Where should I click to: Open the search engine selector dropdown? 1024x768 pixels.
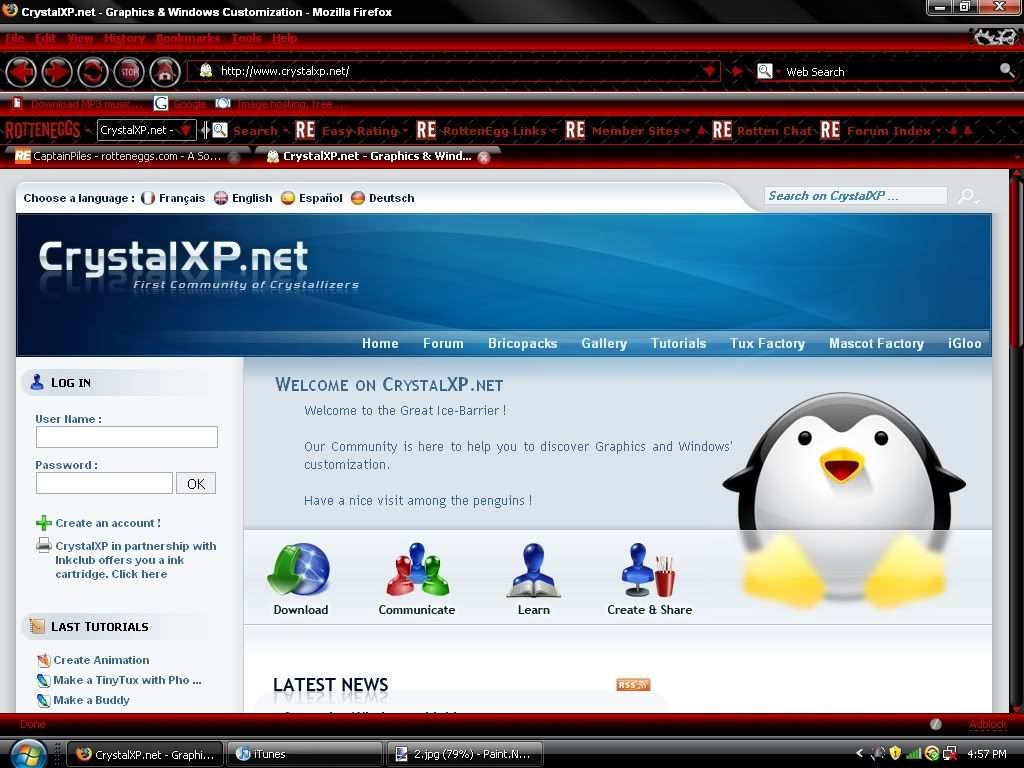point(765,72)
